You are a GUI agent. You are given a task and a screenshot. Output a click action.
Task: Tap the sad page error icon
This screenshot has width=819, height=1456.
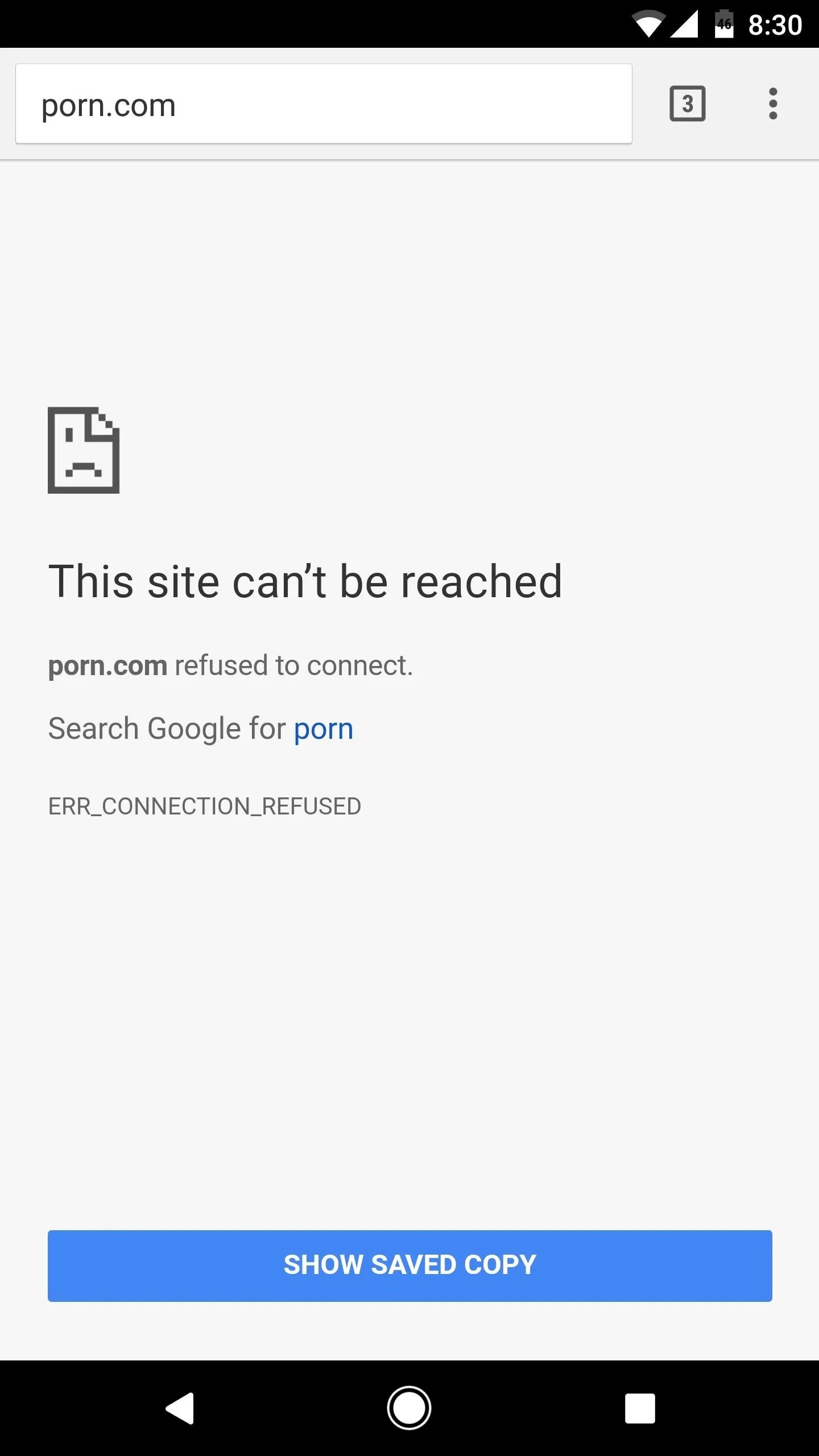[x=84, y=450]
